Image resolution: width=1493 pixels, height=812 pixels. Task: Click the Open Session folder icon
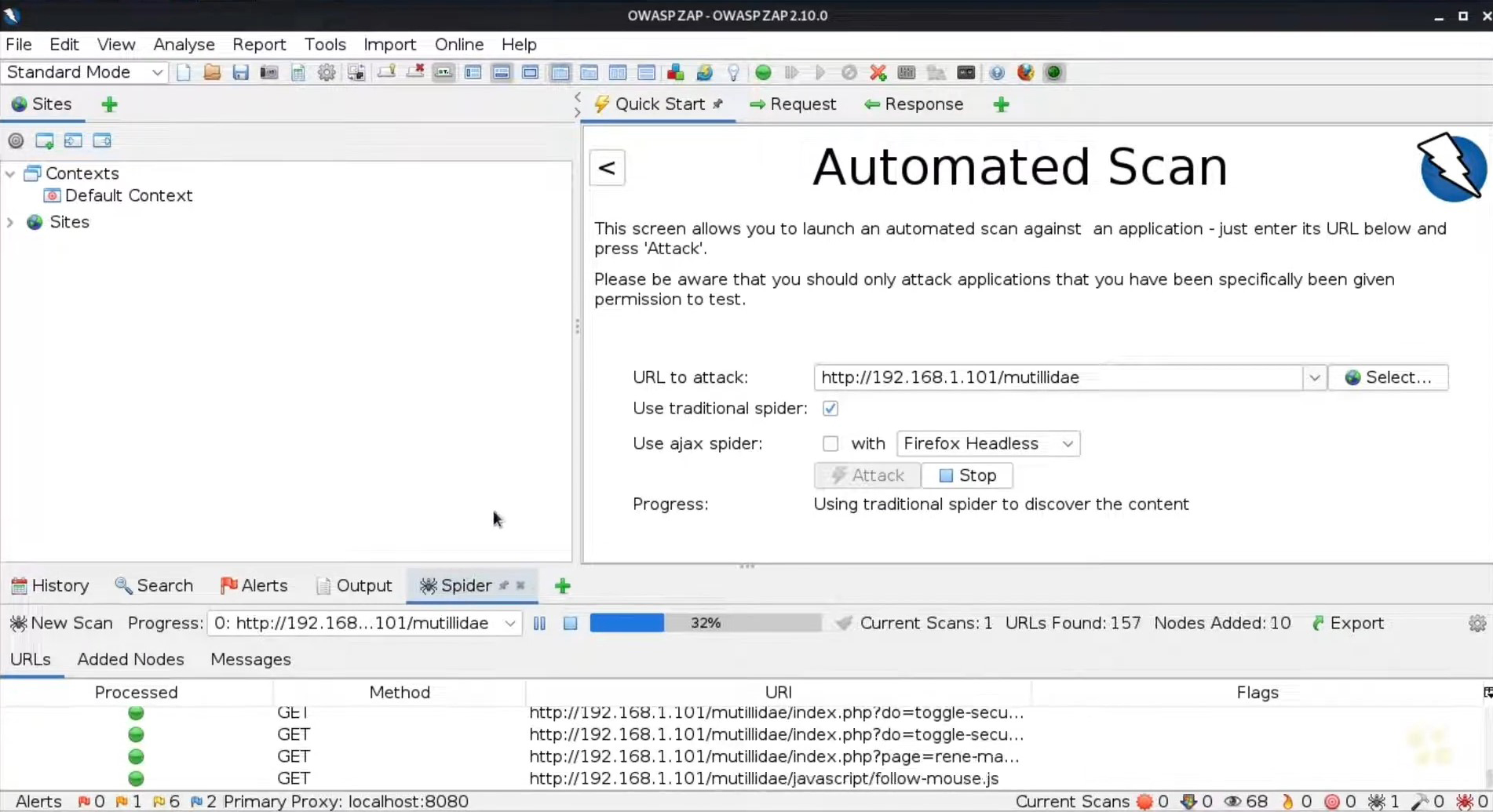point(212,73)
